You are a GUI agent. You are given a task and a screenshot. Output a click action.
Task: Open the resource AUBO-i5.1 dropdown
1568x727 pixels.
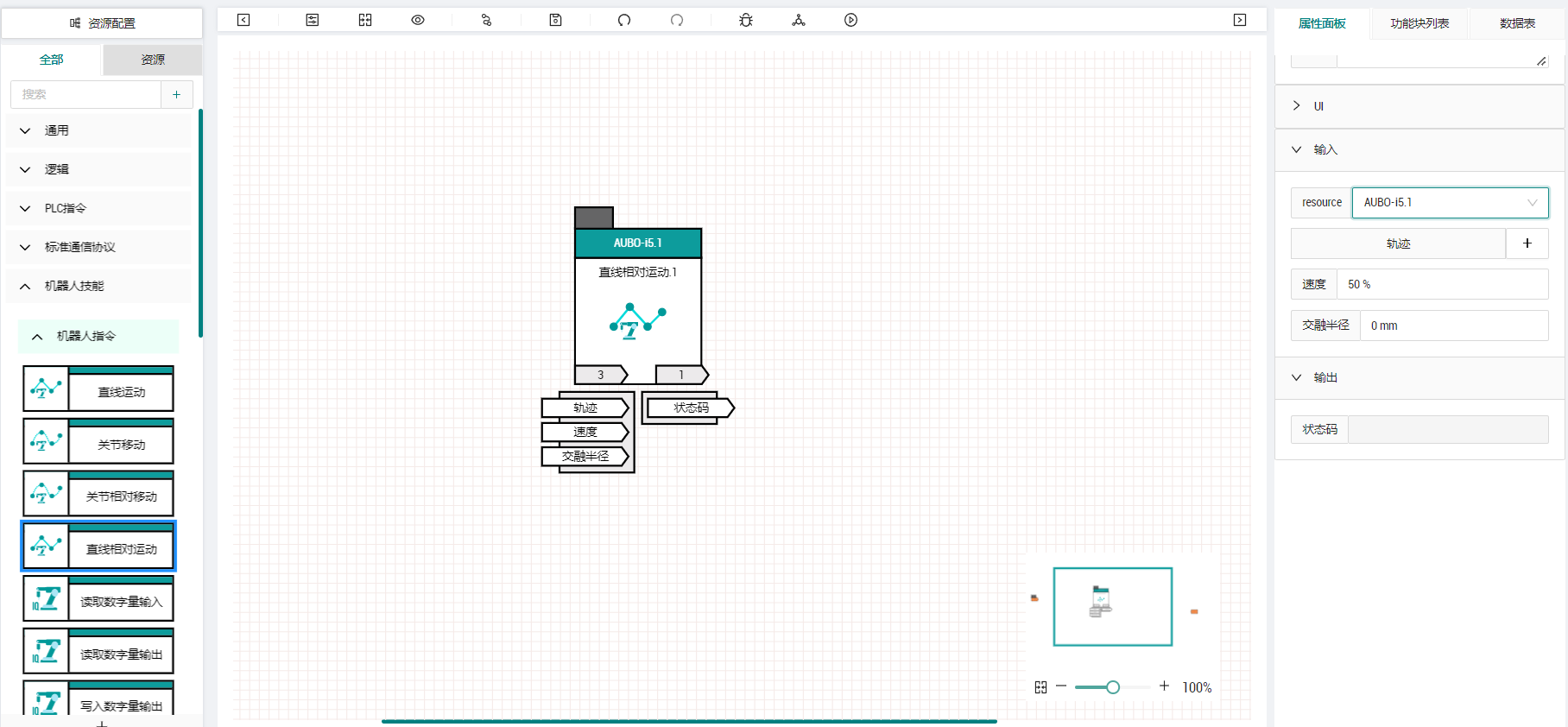click(1451, 203)
